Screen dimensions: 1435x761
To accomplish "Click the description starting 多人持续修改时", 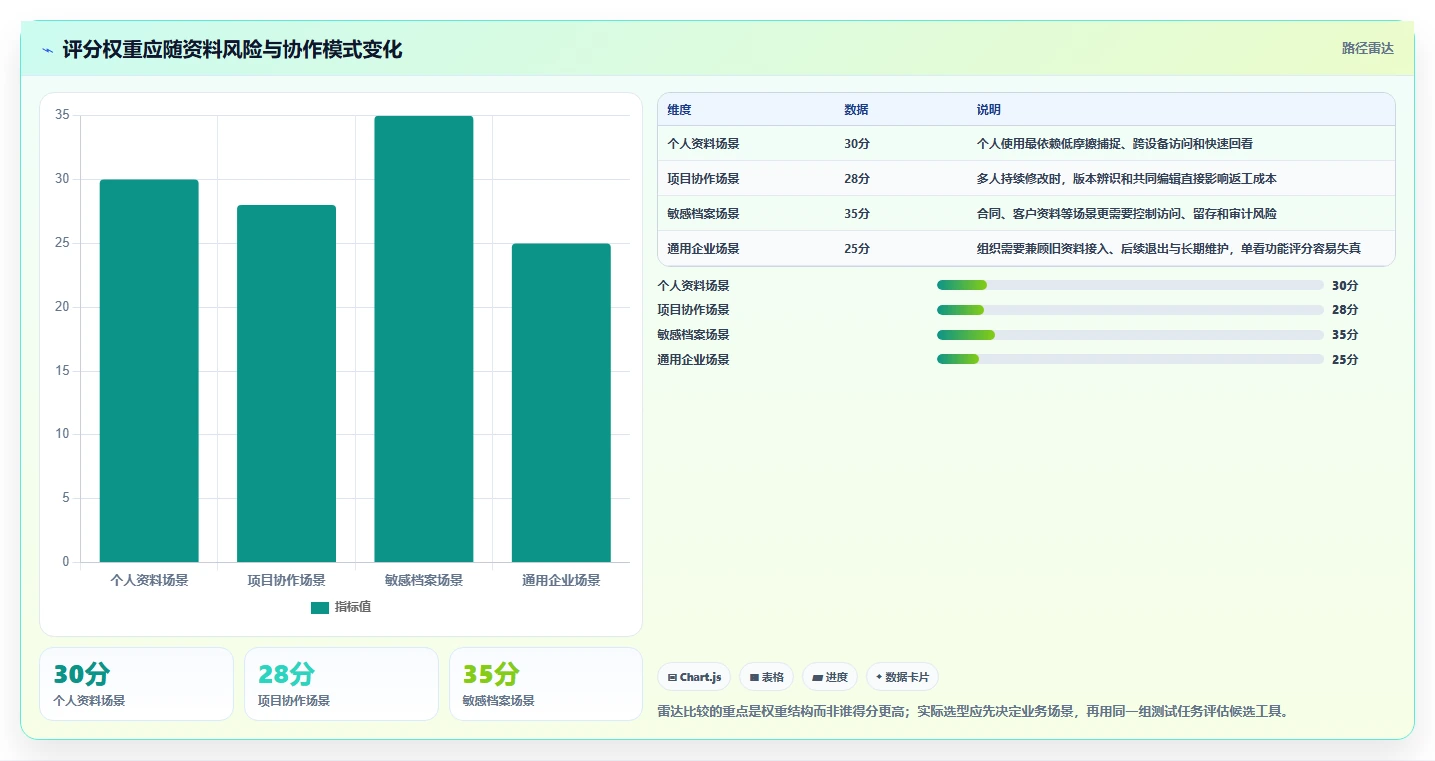I will [1127, 179].
